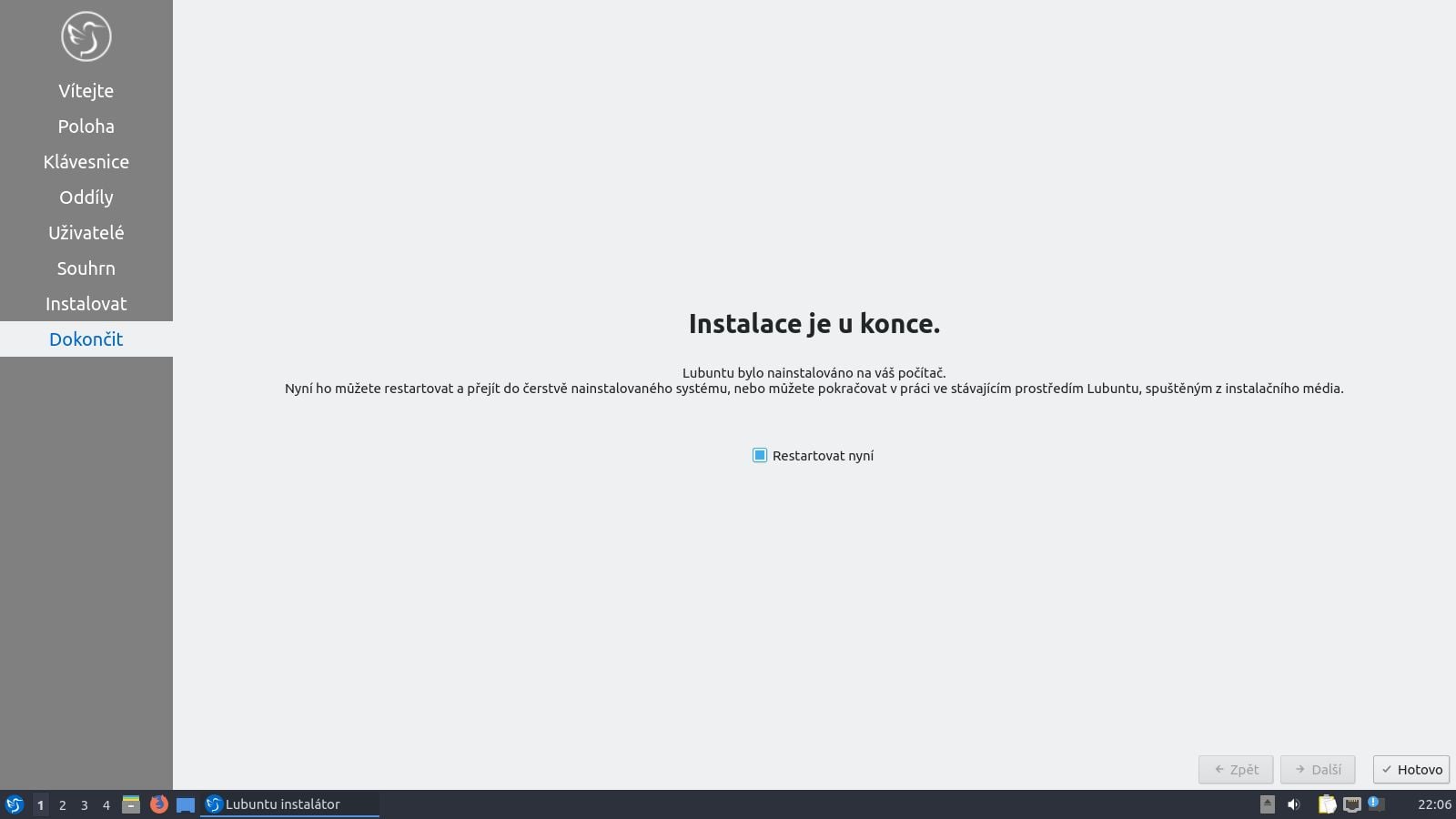Open the volume control in the tray
The height and width of the screenshot is (819, 1456).
(1294, 804)
